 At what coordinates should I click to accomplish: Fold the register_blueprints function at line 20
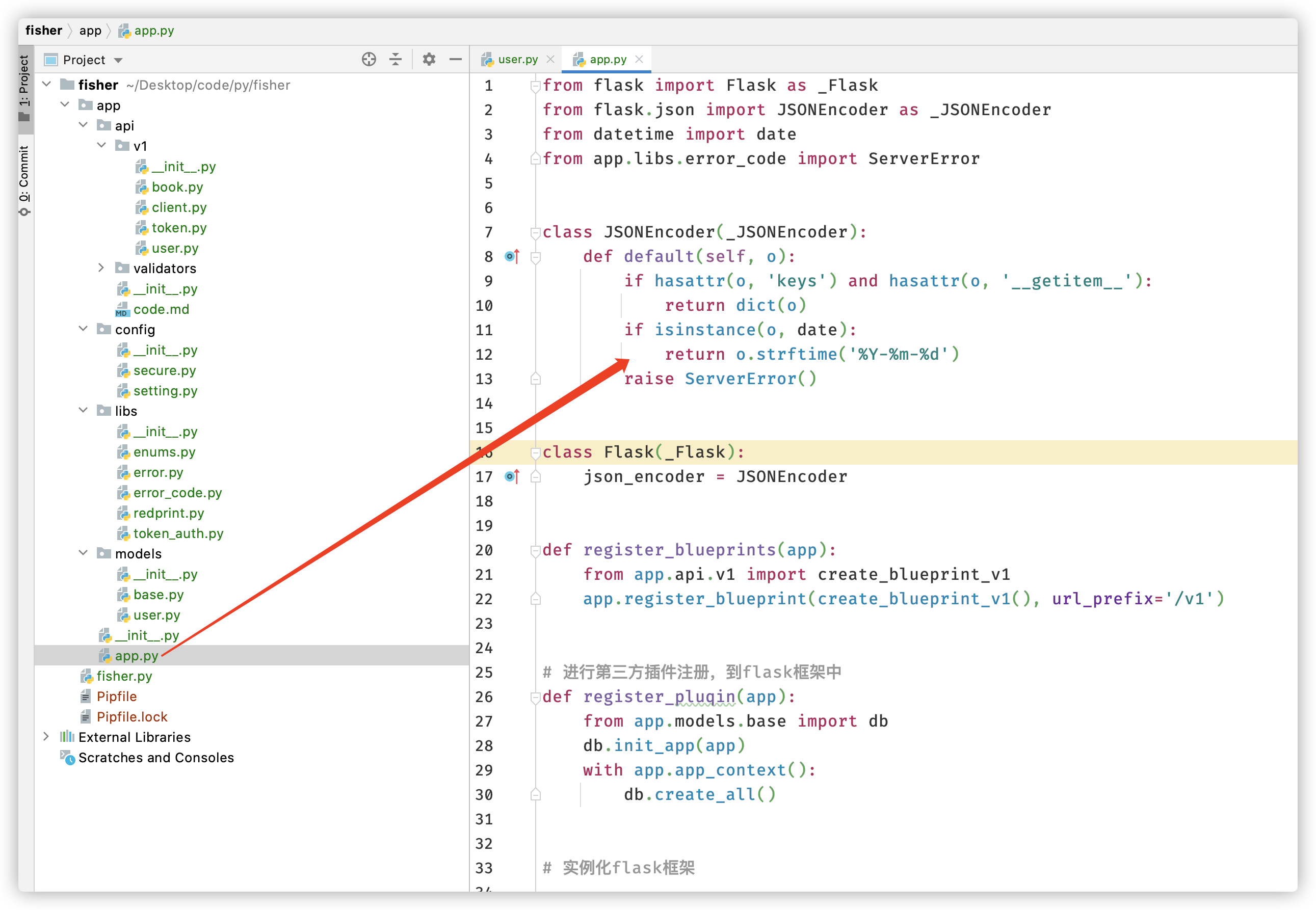click(x=535, y=550)
